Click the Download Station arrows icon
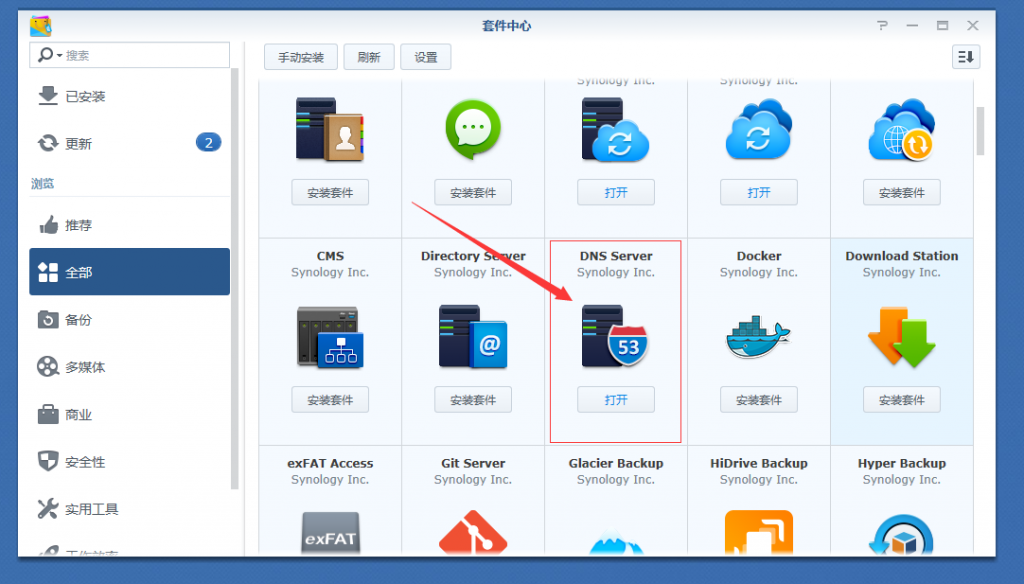Screen dimensions: 1024x584 (902, 336)
